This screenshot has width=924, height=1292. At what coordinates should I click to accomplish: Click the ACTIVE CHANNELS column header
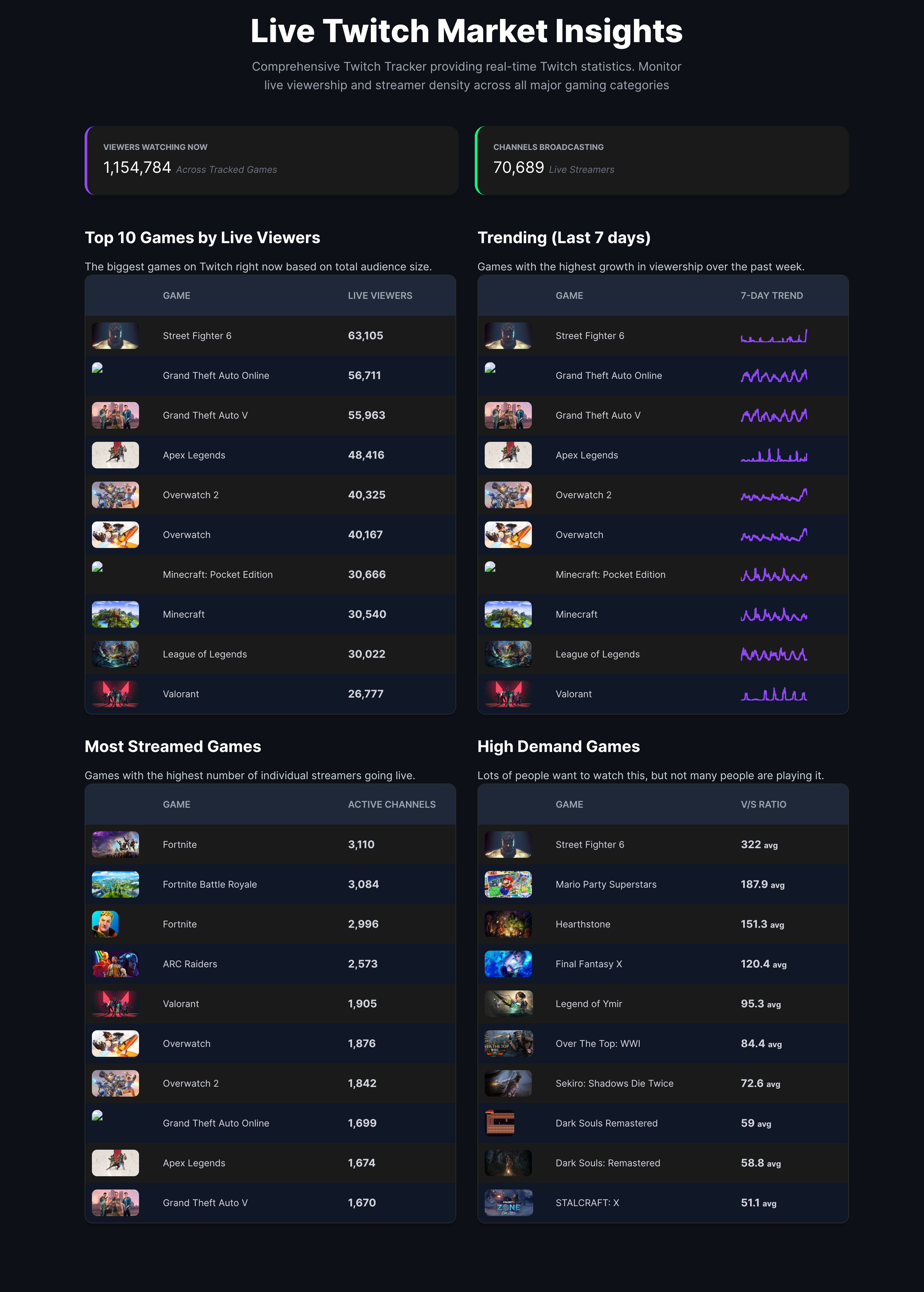pos(391,804)
